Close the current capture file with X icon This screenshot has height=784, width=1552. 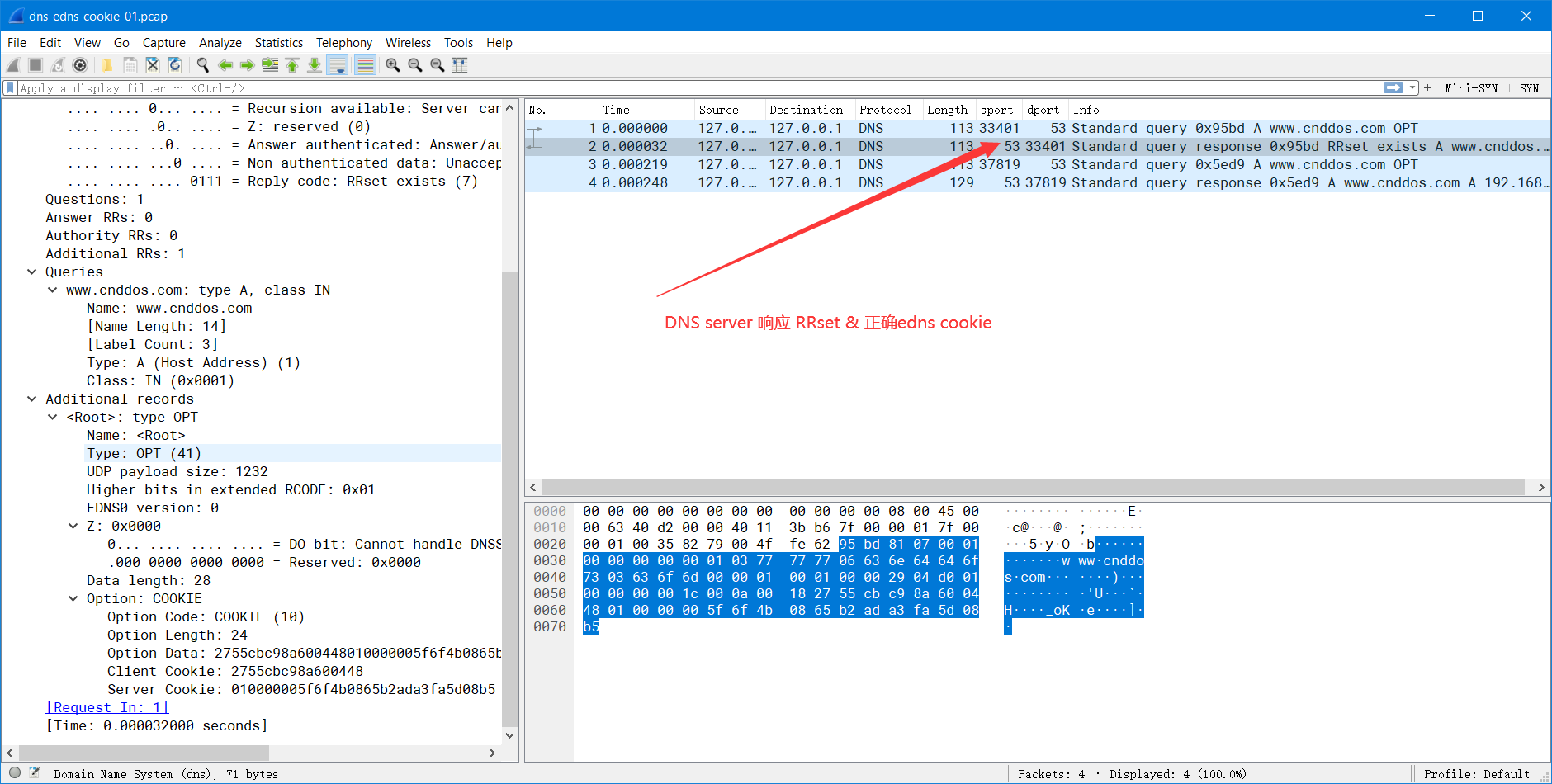point(152,65)
